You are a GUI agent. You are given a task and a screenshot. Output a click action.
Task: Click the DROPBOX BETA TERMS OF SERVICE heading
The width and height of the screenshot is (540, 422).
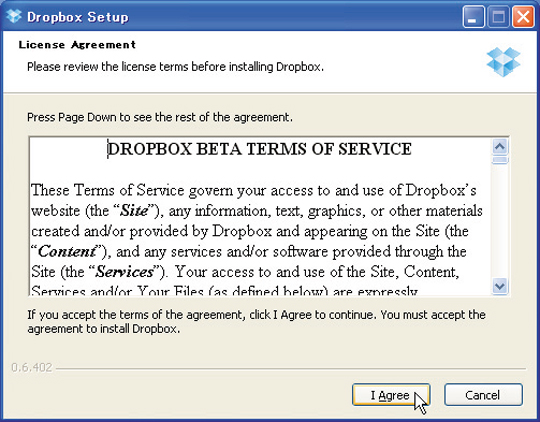[260, 149]
